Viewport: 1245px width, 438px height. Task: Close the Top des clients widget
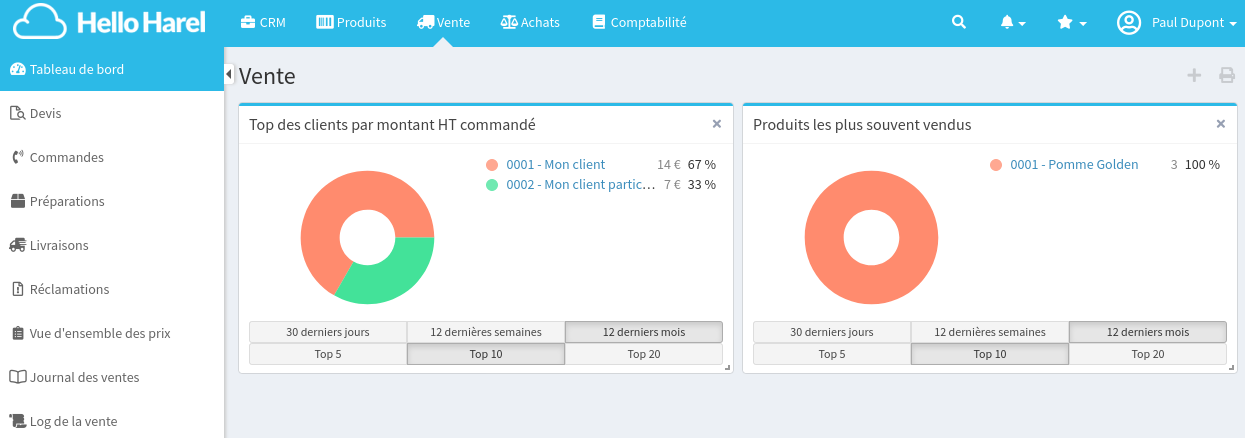pos(716,124)
